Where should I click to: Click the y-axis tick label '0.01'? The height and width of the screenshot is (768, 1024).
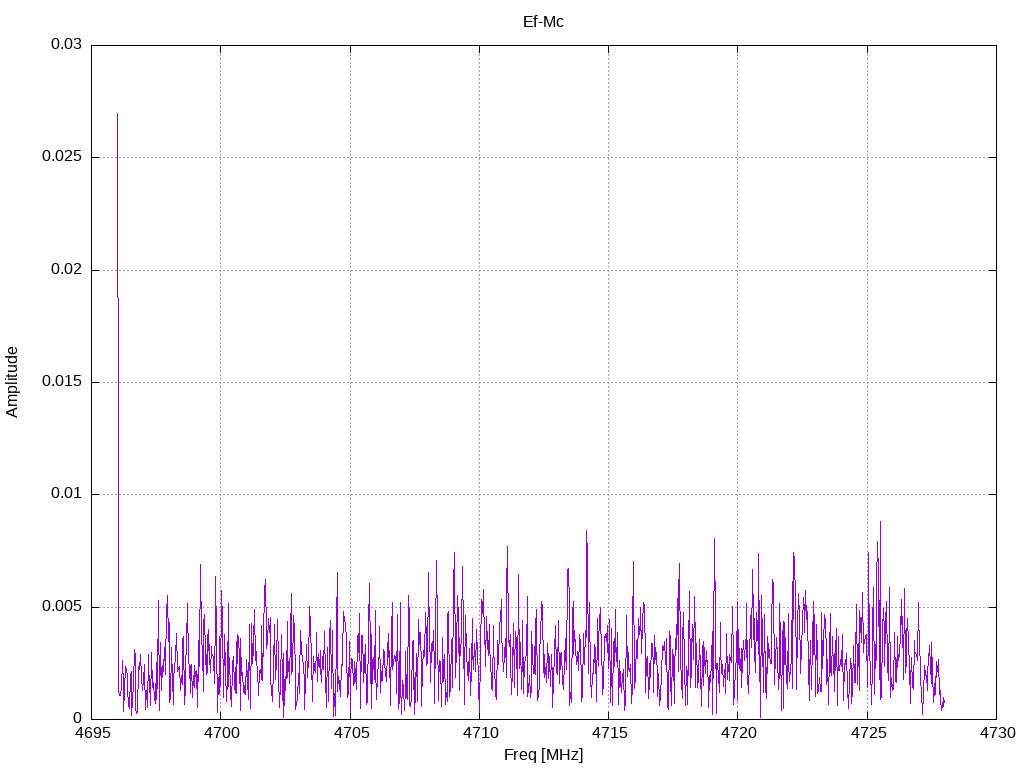point(67,494)
